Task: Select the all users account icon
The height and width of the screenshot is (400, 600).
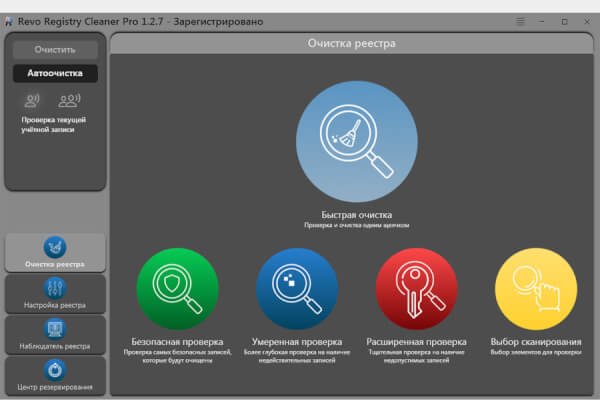Action: click(69, 101)
